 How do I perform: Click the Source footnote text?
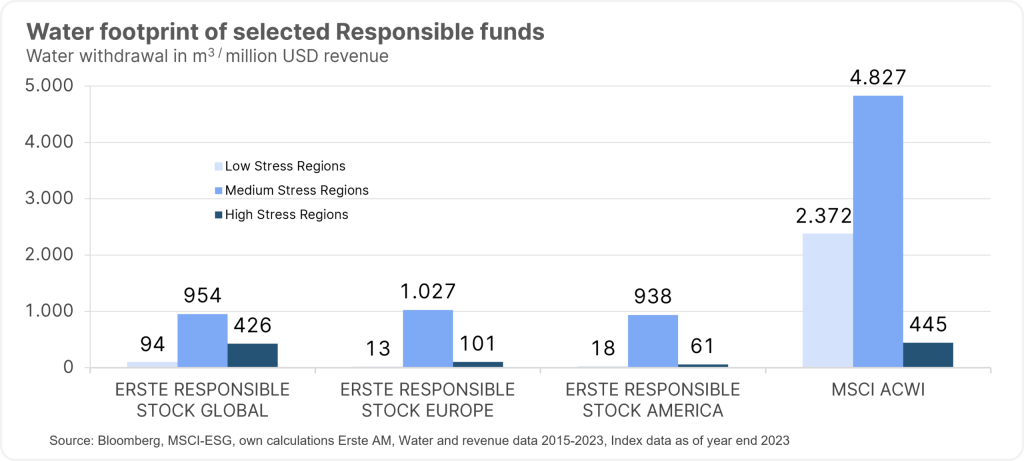tap(420, 441)
